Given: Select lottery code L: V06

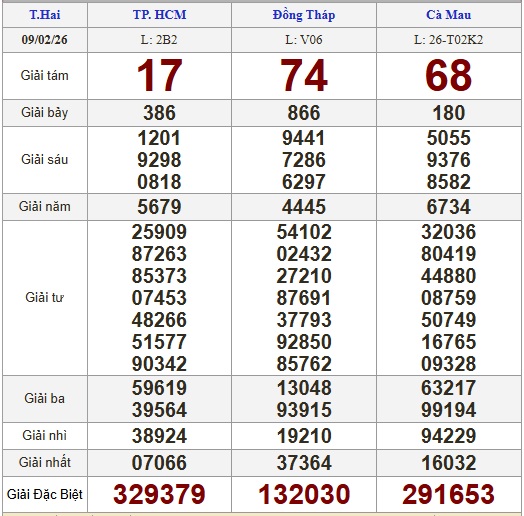Looking at the screenshot, I should (x=304, y=40).
